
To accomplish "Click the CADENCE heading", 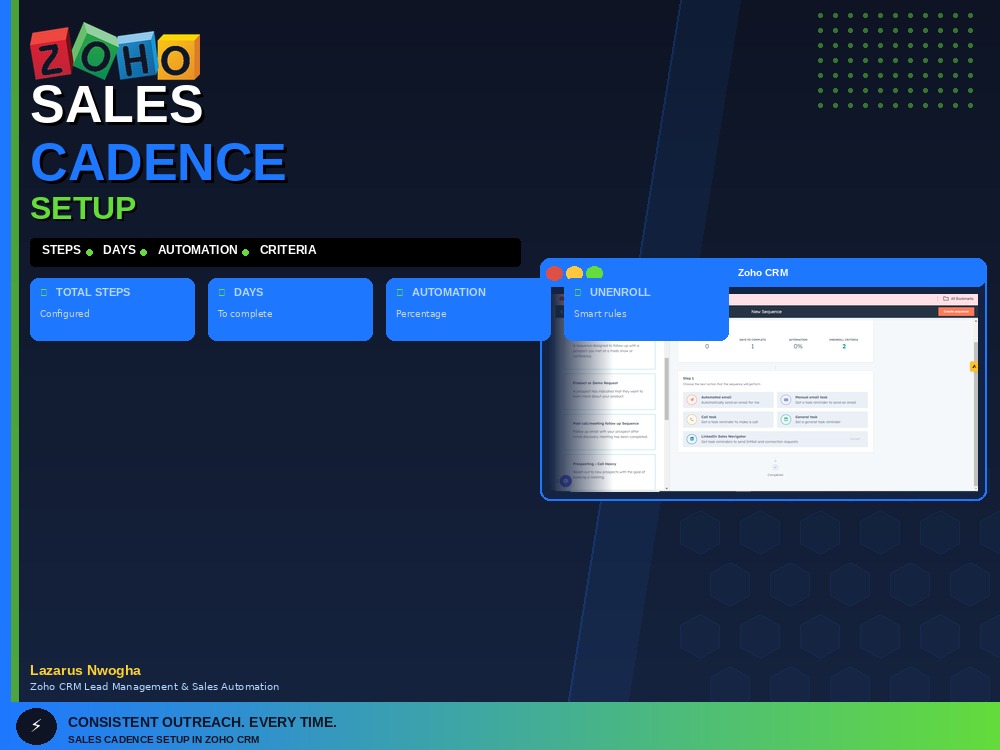I will [158, 162].
